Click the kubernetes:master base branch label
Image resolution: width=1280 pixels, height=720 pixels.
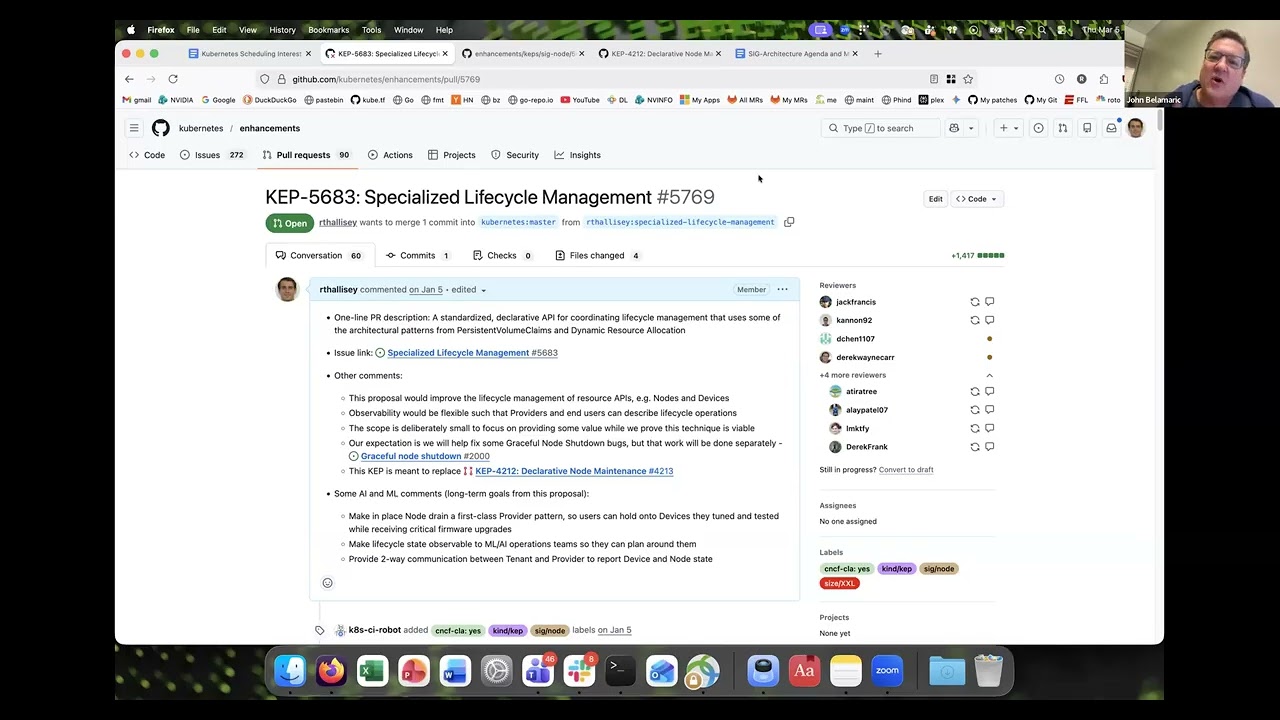518,222
